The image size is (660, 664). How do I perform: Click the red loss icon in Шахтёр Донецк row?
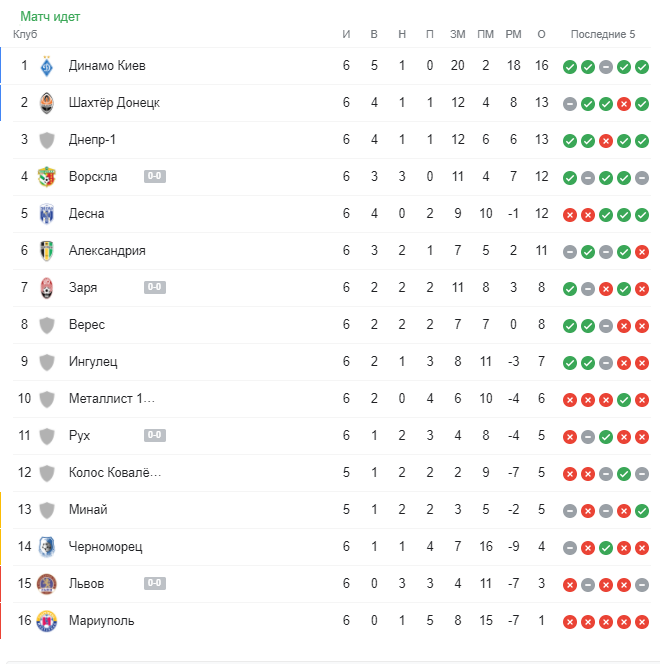click(624, 104)
